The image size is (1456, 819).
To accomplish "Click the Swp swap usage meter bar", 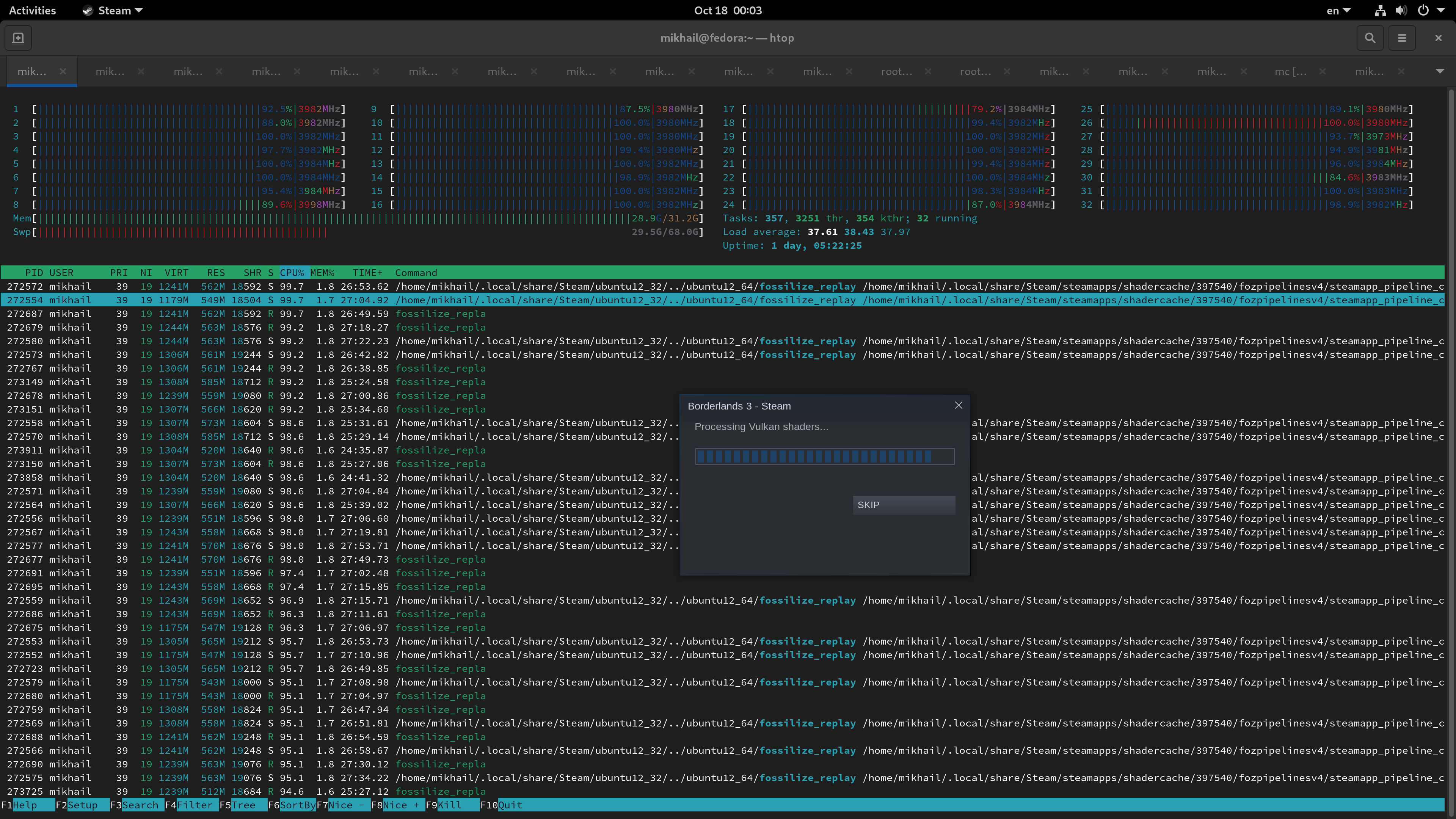I will pos(358,232).
